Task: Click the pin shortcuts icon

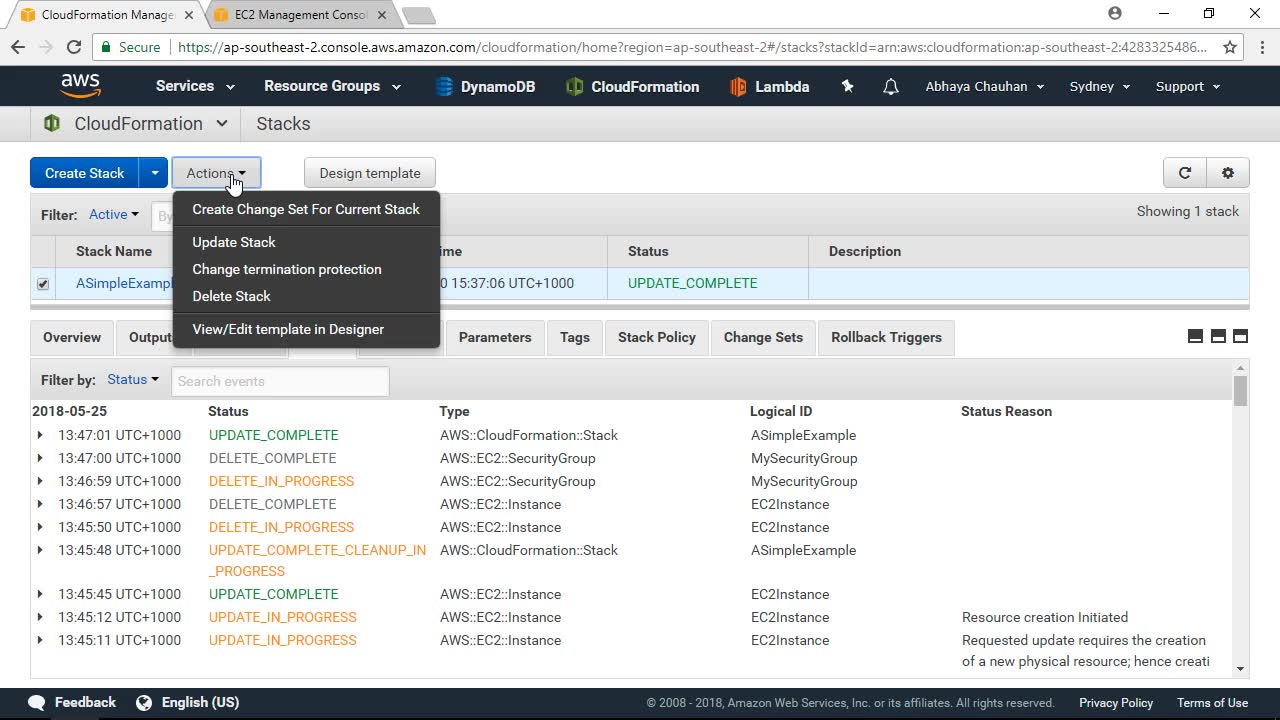Action: tap(848, 87)
